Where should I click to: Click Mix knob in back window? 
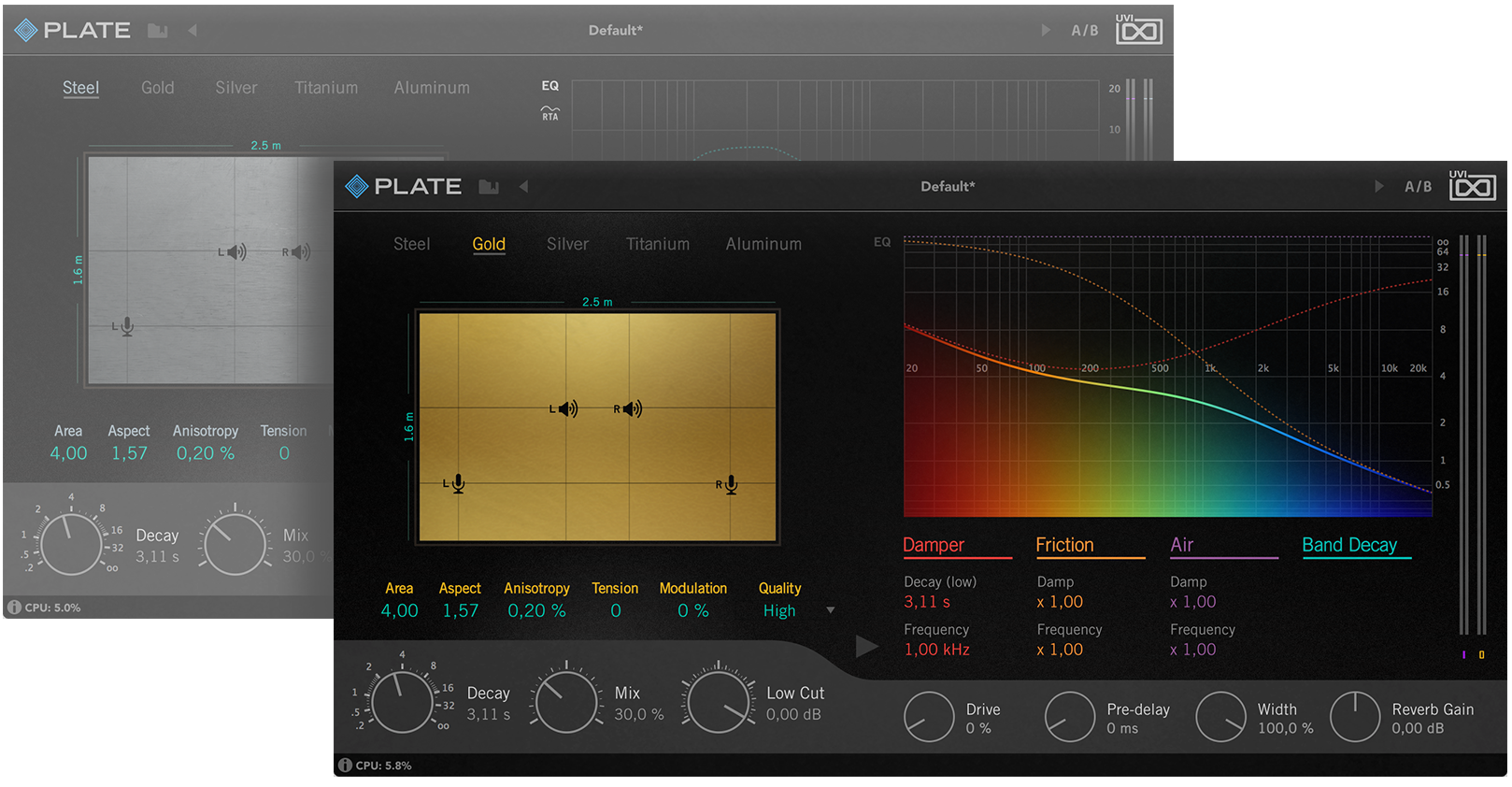point(235,545)
